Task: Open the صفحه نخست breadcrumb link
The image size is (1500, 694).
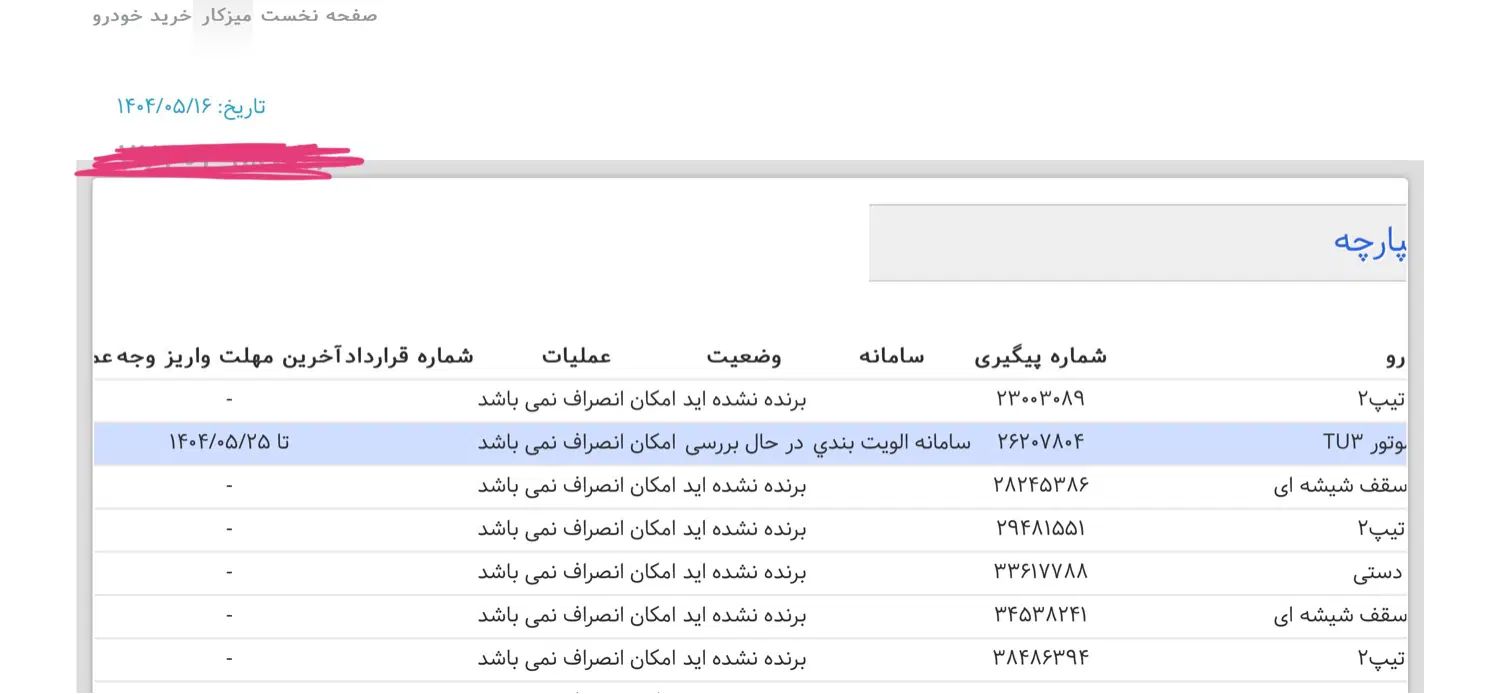Action: click(318, 15)
